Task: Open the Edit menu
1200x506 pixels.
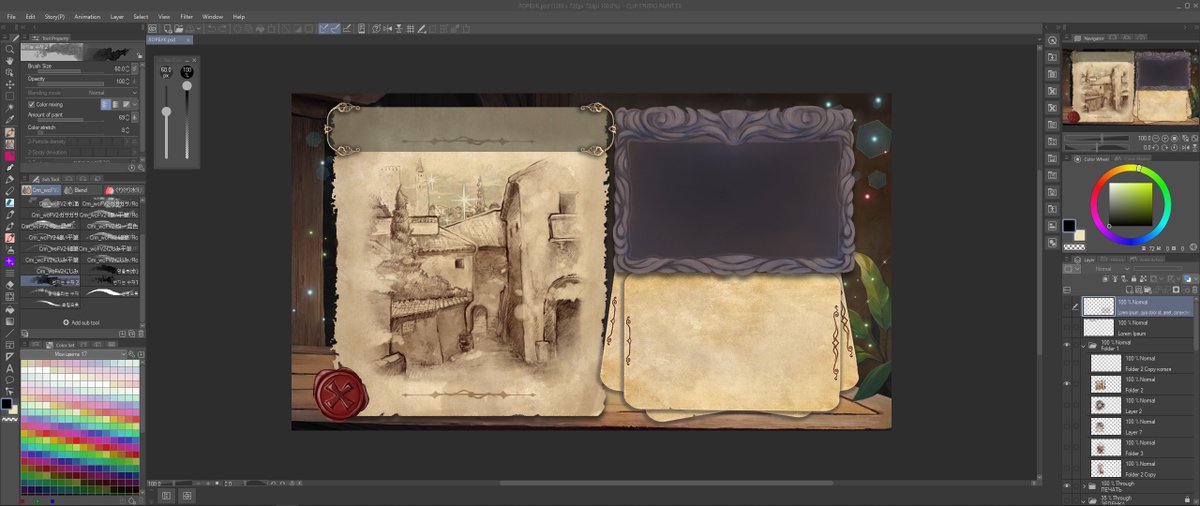Action: pyautogui.click(x=31, y=17)
